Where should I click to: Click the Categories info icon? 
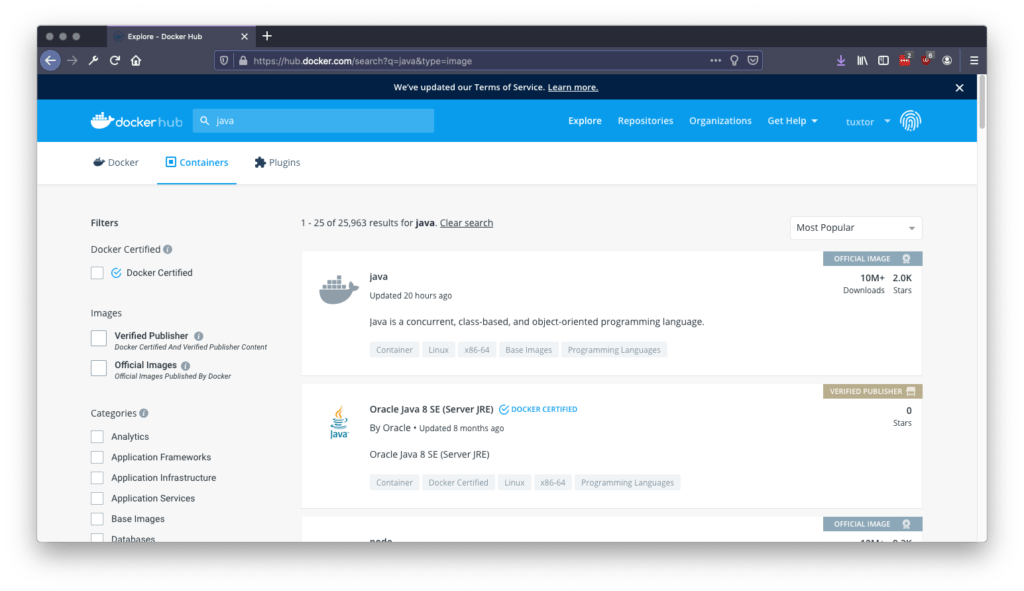tap(144, 413)
